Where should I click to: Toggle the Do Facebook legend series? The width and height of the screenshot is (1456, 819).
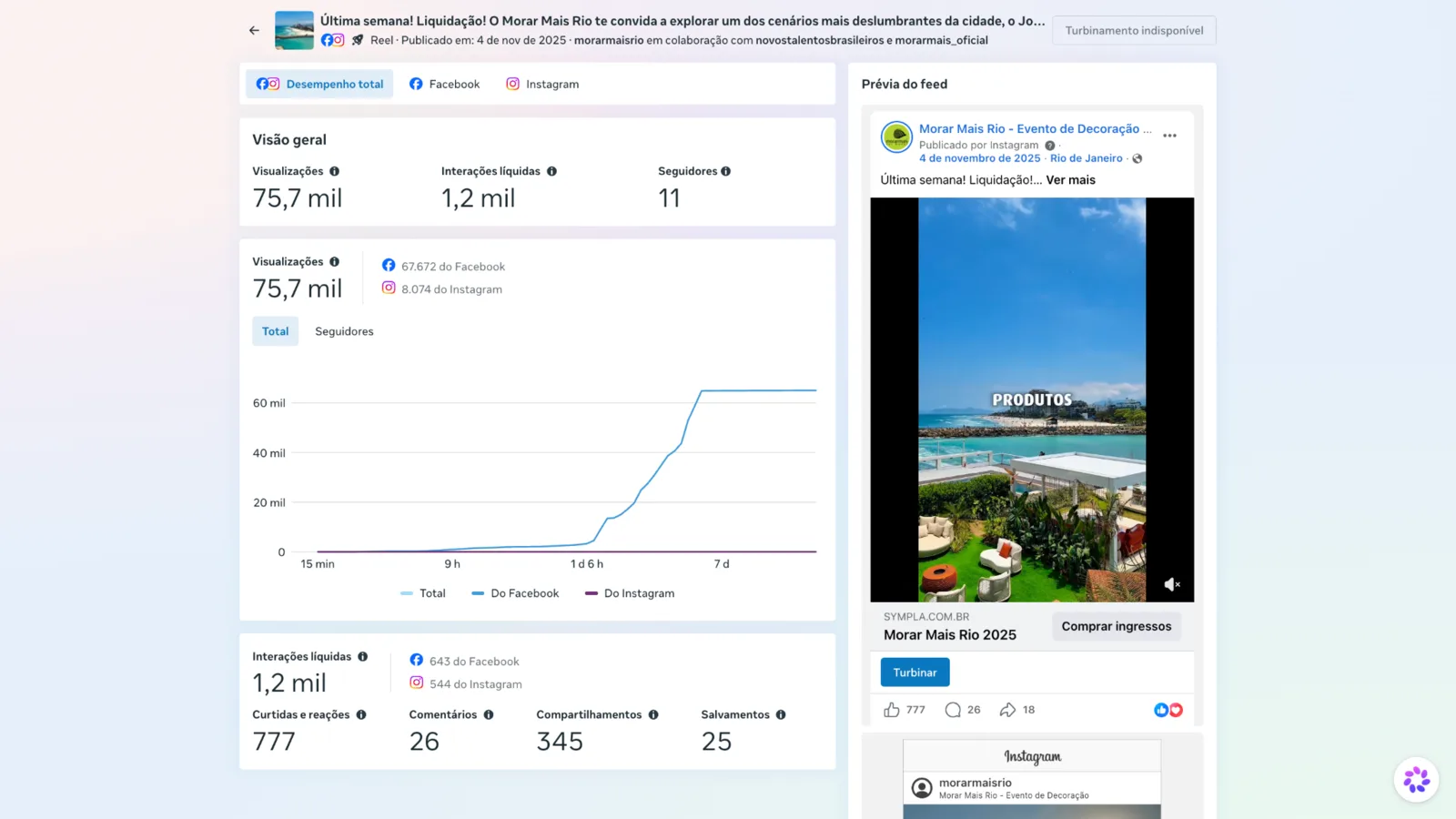click(x=515, y=593)
